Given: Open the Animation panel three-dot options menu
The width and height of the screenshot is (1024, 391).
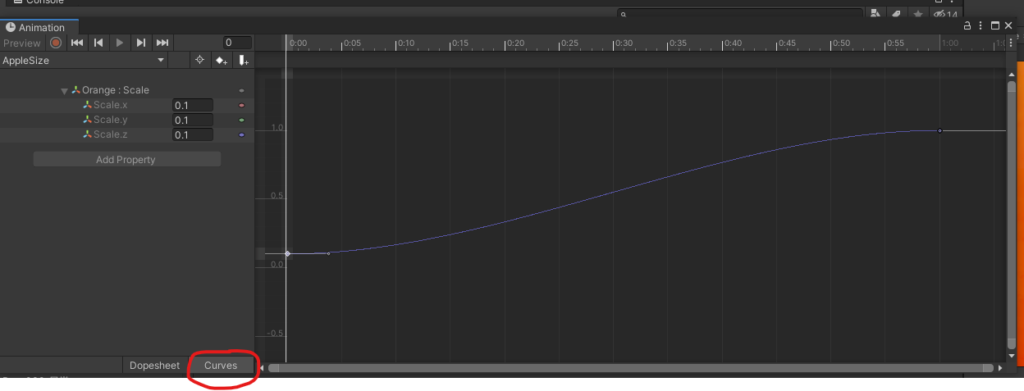Looking at the screenshot, I should pos(981,26).
